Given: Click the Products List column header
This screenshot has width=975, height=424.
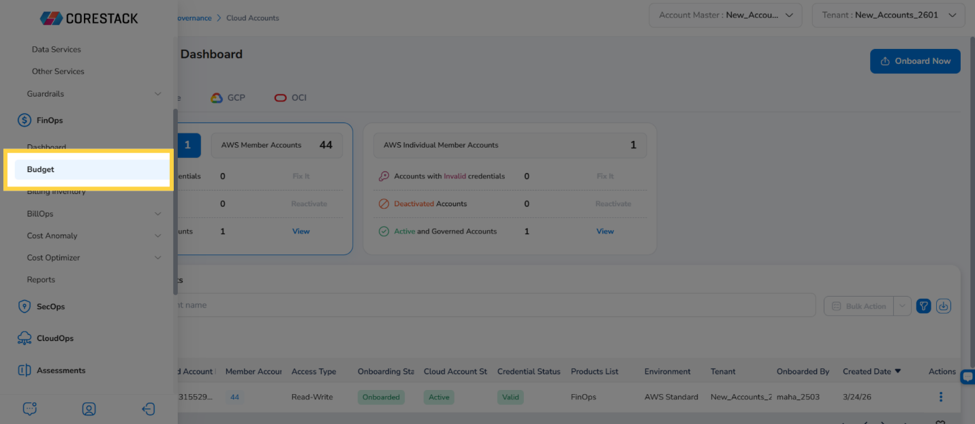Looking at the screenshot, I should coord(594,372).
